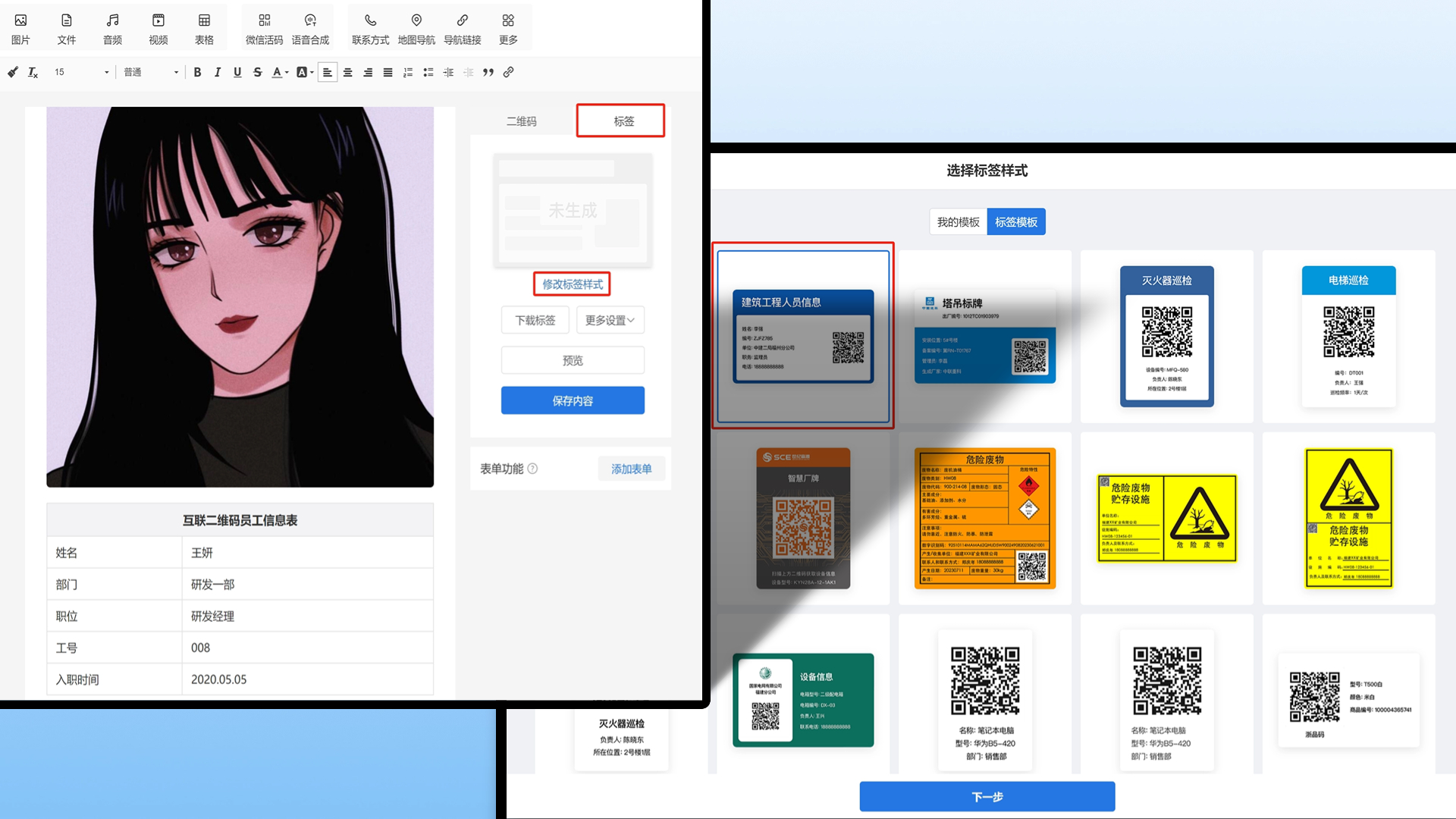
Task: Toggle italic formatting
Action: point(218,72)
